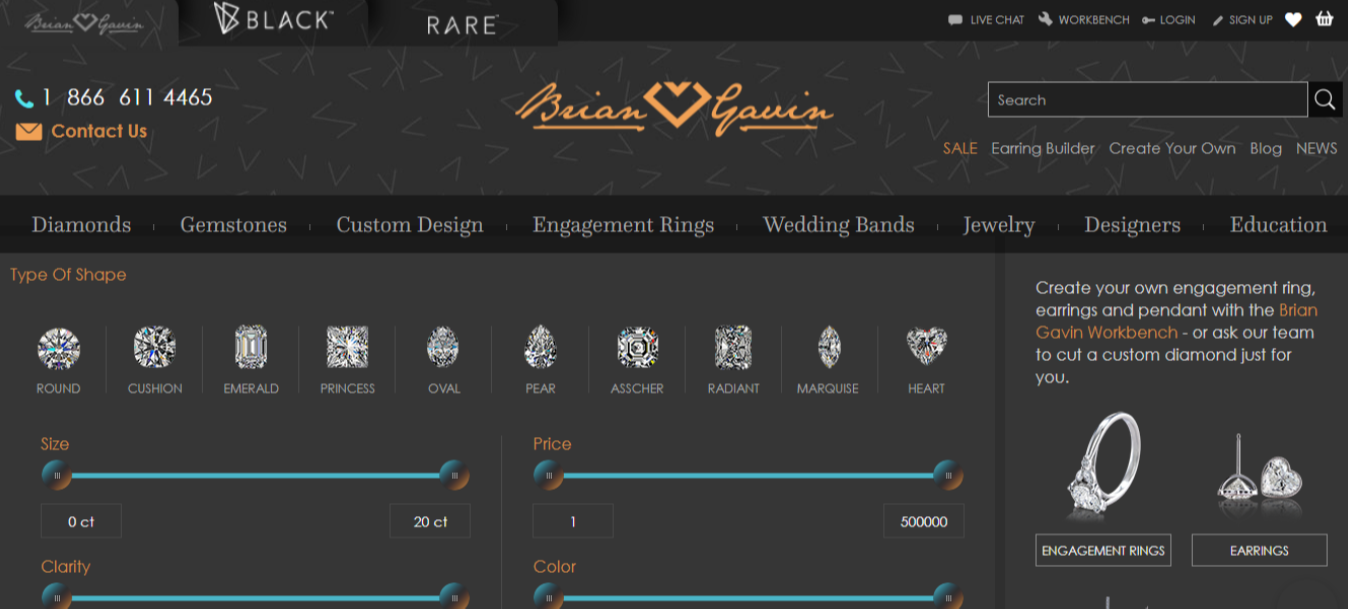This screenshot has height=609, width=1348.
Task: Switch to the RARE brand tab
Action: pyautogui.click(x=462, y=24)
